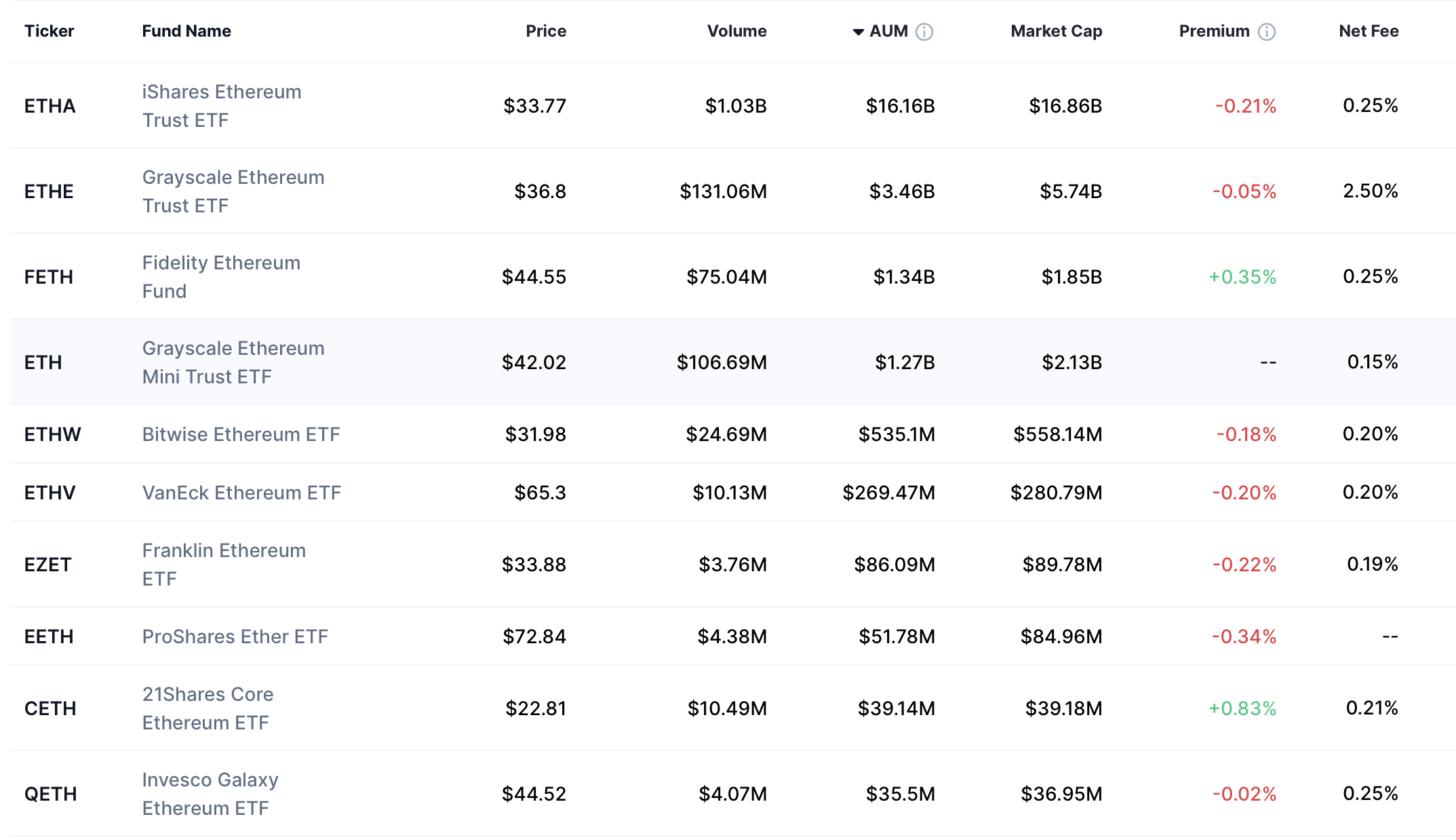This screenshot has height=840, width=1456.
Task: Sort the table by Net Fee column
Action: pos(1368,31)
